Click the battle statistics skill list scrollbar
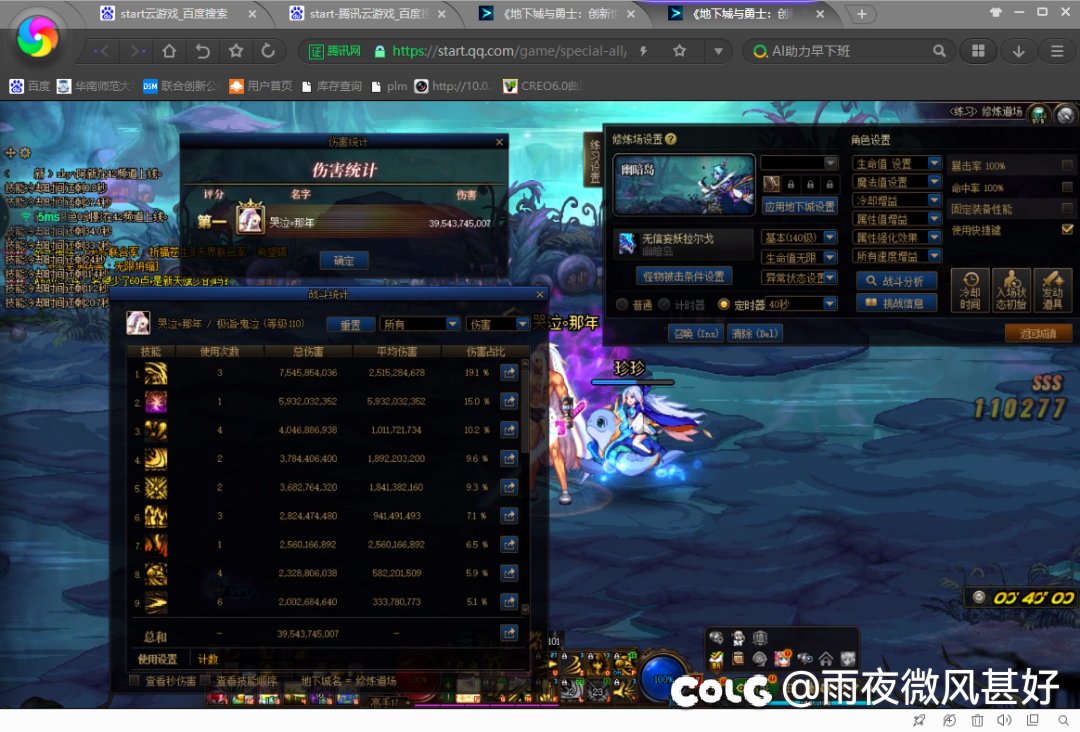Viewport: 1080px width, 732px height. (x=525, y=485)
